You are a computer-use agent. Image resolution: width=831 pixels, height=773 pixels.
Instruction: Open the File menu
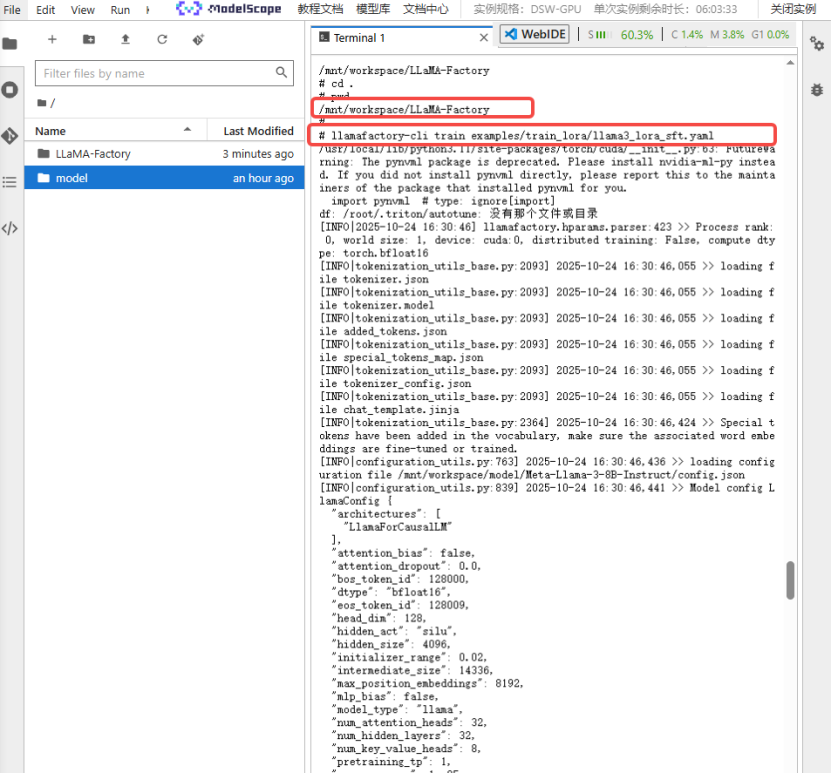pyautogui.click(x=12, y=10)
